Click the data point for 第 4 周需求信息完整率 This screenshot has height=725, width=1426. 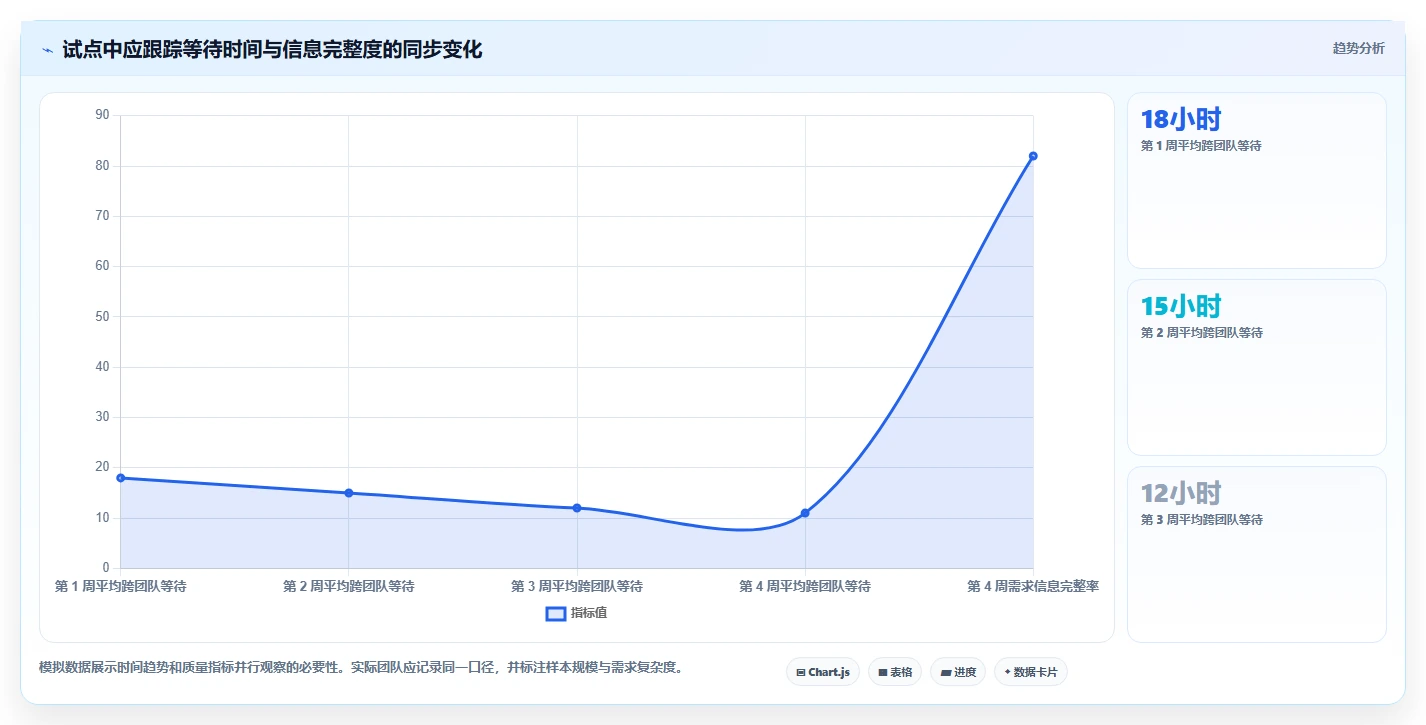click(x=1033, y=156)
